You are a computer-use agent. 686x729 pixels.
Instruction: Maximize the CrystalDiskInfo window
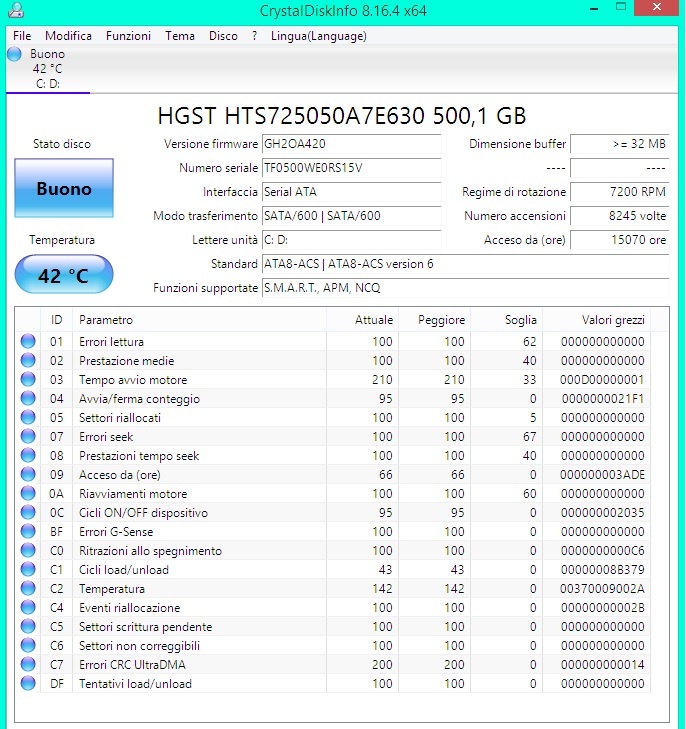621,7
